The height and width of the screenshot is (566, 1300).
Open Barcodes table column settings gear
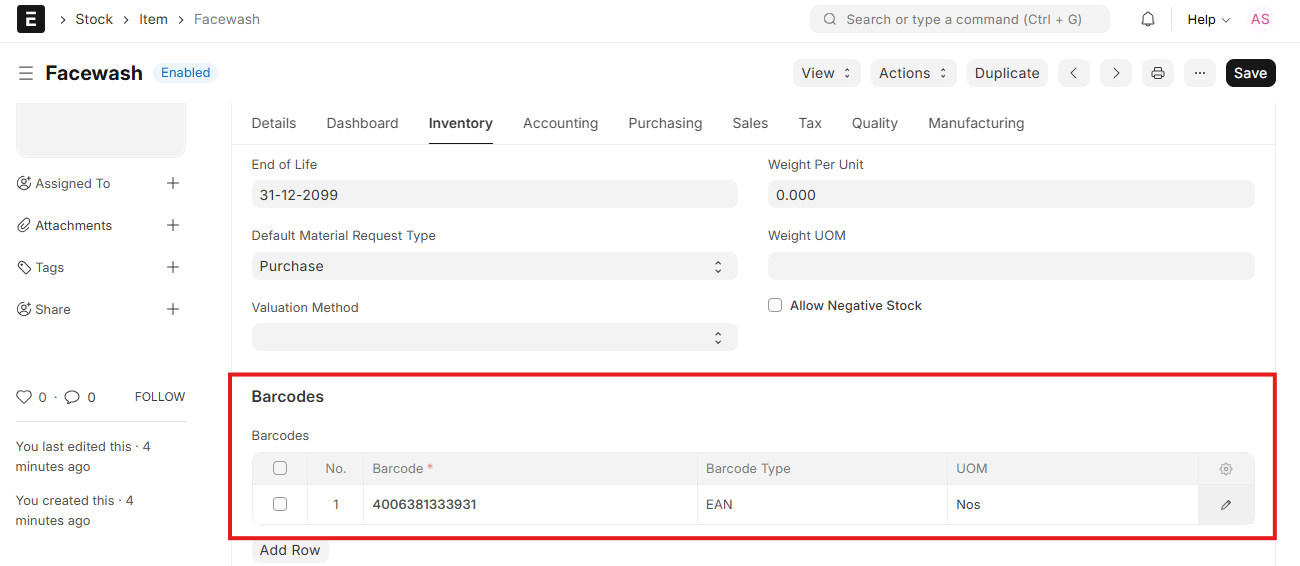click(x=1226, y=469)
